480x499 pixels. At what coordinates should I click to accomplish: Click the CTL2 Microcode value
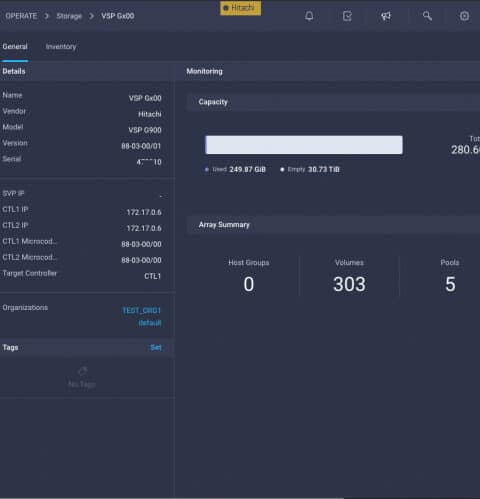[141, 260]
